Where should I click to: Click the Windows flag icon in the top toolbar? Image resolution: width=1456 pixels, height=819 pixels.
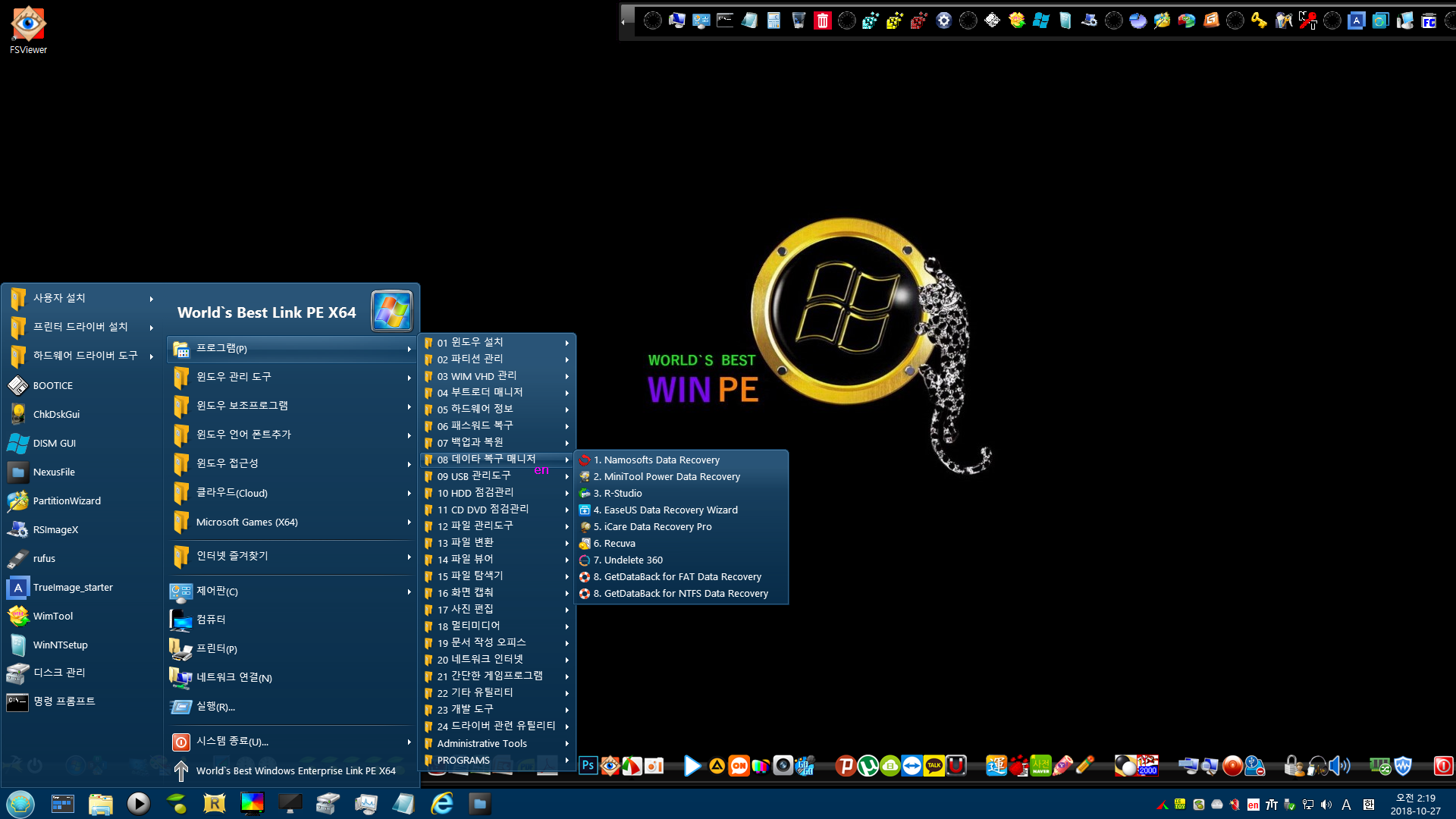coord(1040,20)
